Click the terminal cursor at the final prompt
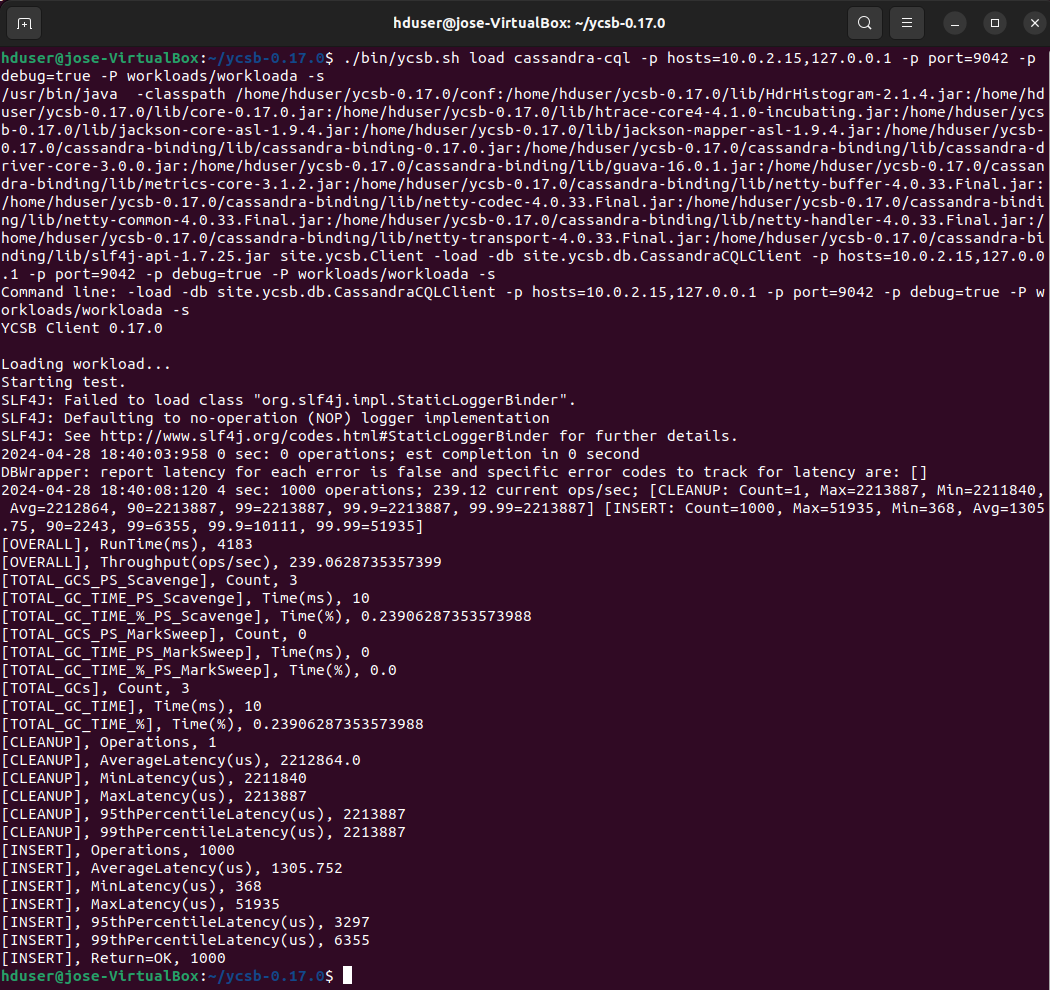Image resolution: width=1050 pixels, height=990 pixels. (x=348, y=976)
